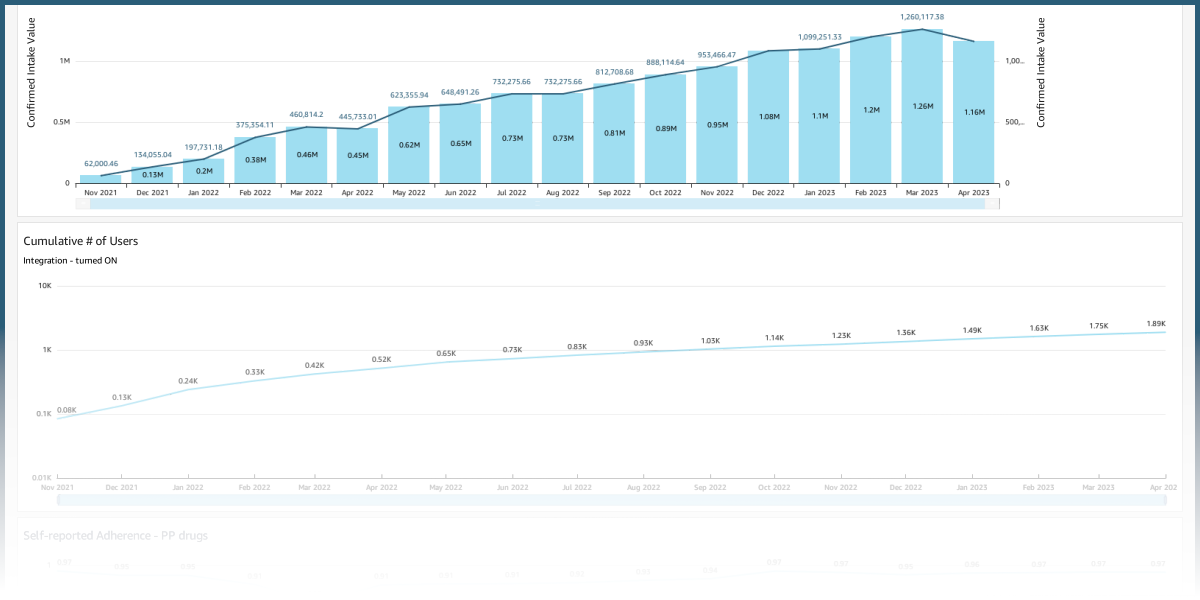Click the 648,491.26 data label
This screenshot has width=1200, height=600.
pos(460,92)
